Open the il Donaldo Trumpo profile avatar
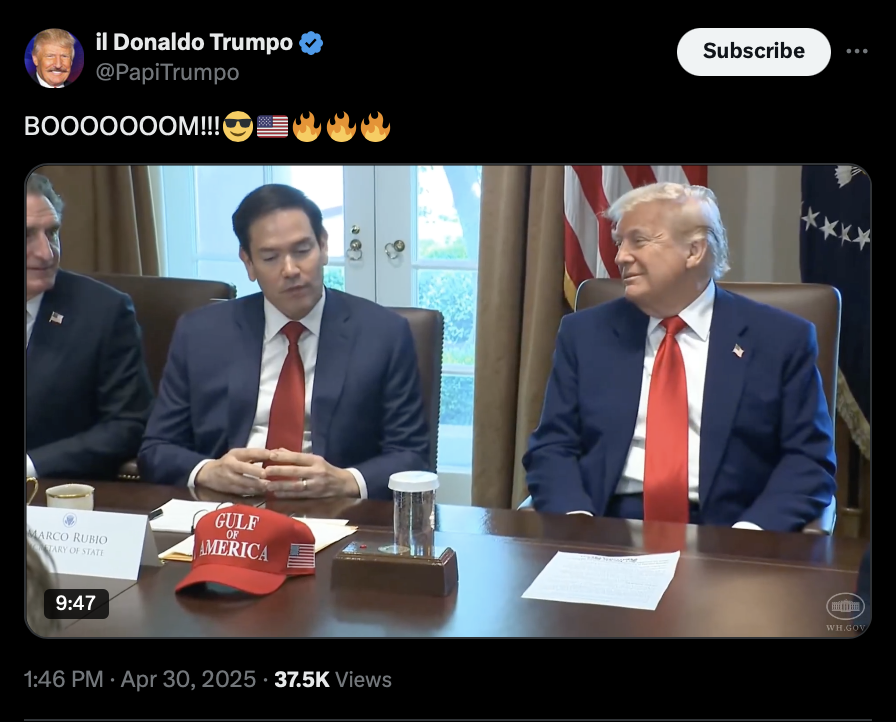The height and width of the screenshot is (722, 896). click(54, 58)
